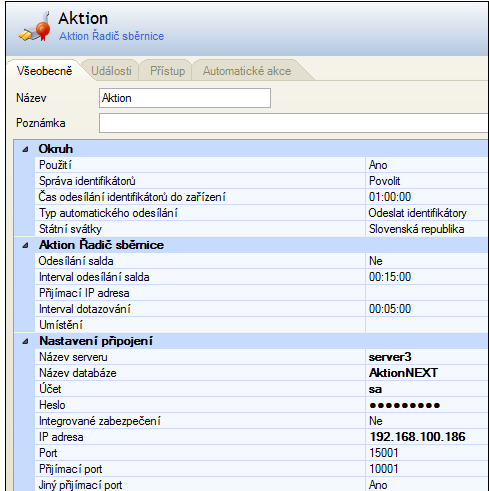The image size is (489, 491).
Task: Select the Jiný přijímací port row
Action: click(x=261, y=484)
